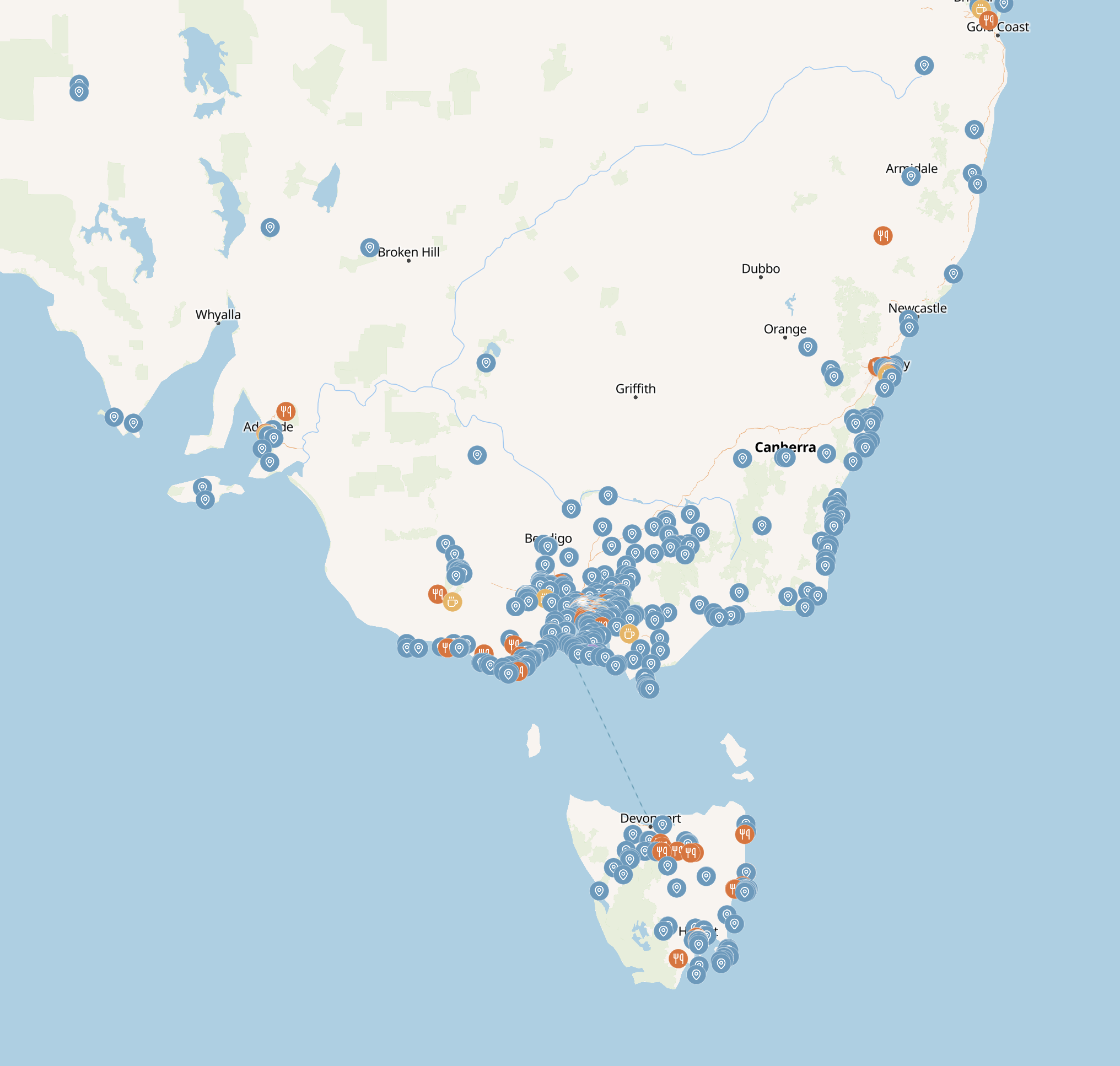Click restaurant marker left of the western Victoria cafe
The height and width of the screenshot is (1066, 1120).
[437, 594]
